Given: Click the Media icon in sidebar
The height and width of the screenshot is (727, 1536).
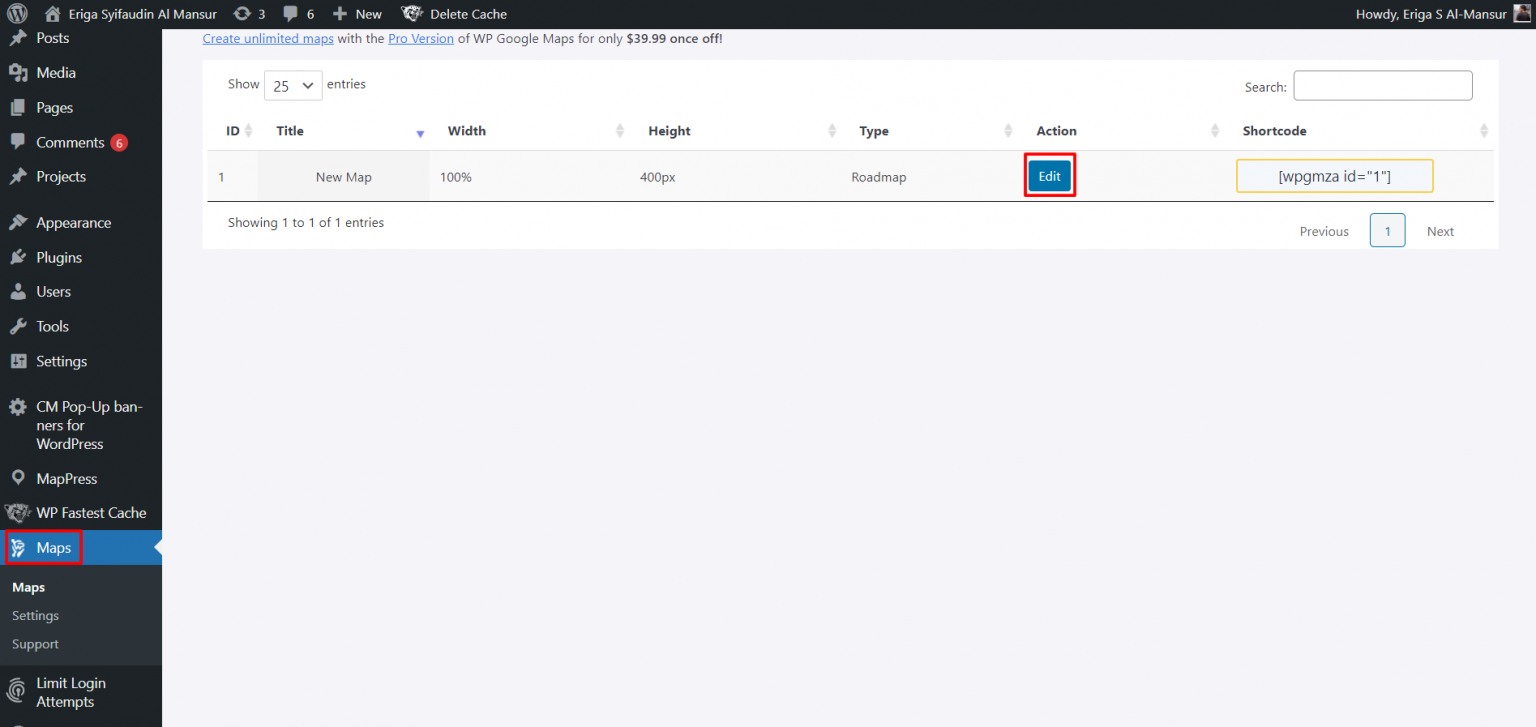Looking at the screenshot, I should (18, 73).
